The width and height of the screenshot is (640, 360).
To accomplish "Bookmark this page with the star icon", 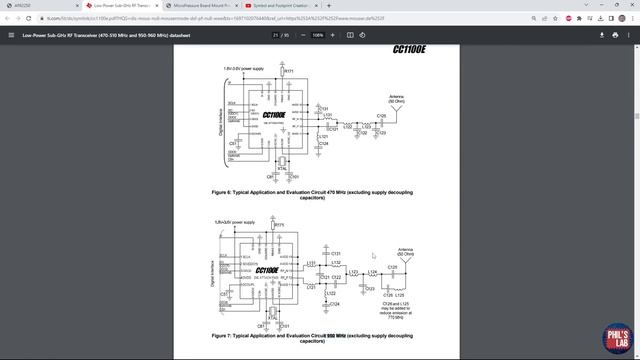I will [555, 18].
